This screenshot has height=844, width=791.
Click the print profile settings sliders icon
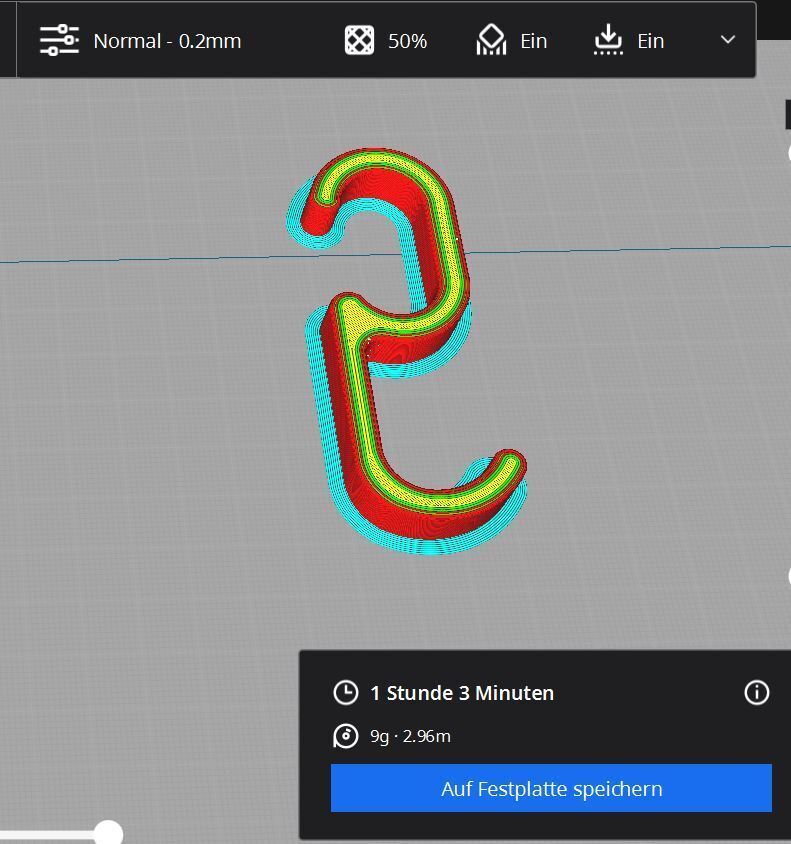pyautogui.click(x=59, y=40)
